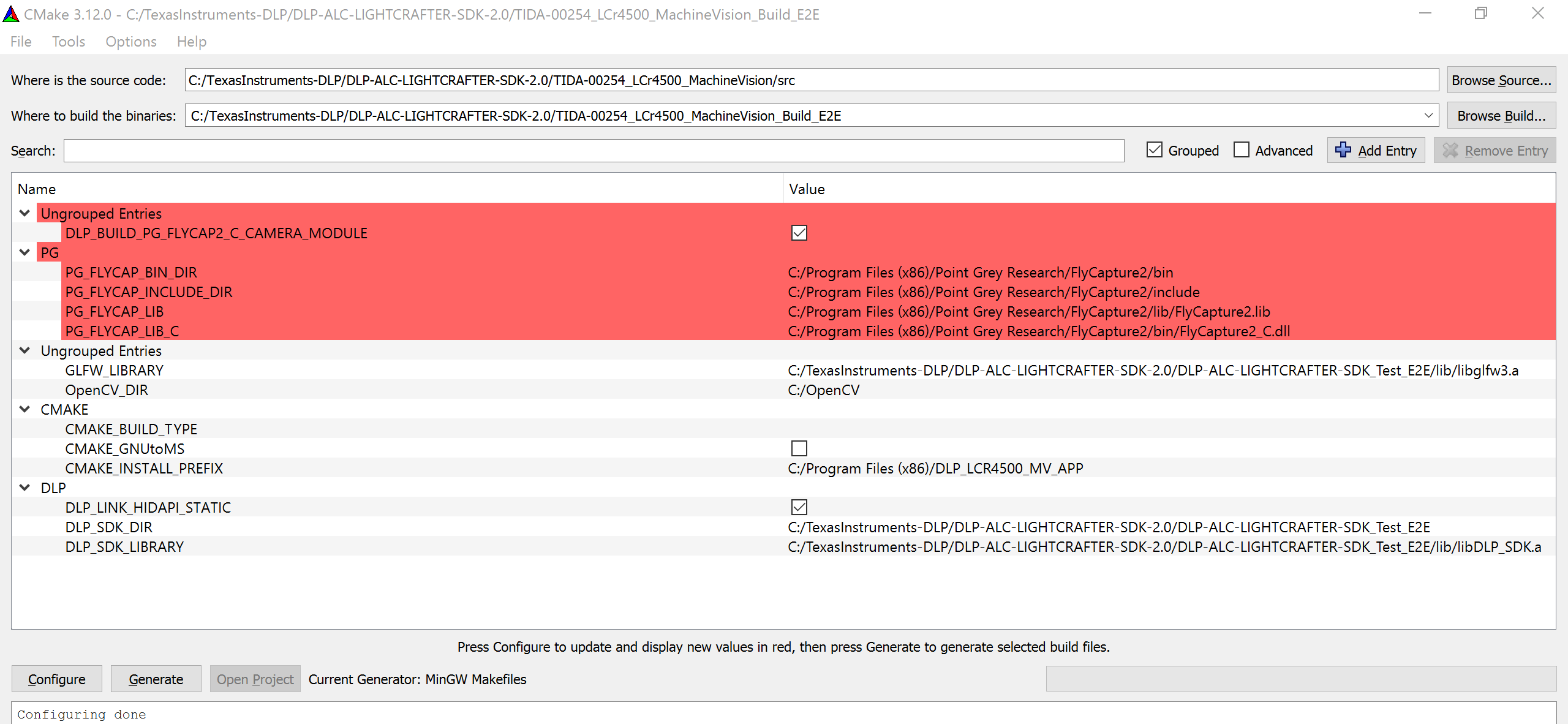Viewport: 1568px width, 724px height.
Task: Enable the CMAKE_GNUtoMS checkbox
Action: pyautogui.click(x=799, y=449)
